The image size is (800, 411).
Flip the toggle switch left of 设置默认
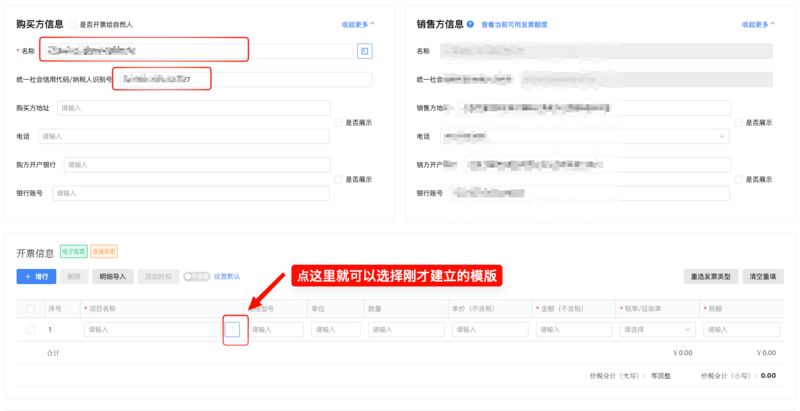(196, 276)
